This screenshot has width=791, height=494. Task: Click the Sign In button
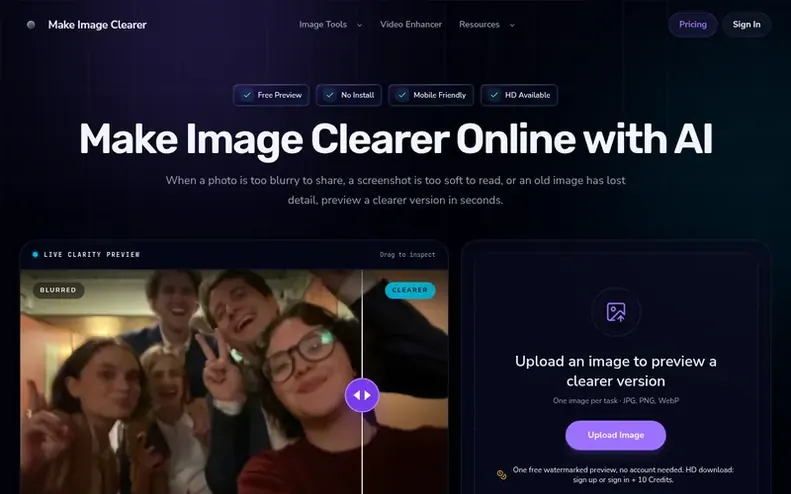point(746,24)
